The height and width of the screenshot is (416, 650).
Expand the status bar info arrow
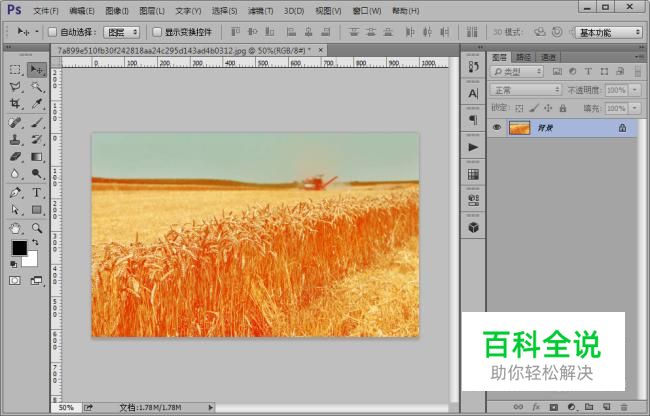[x=211, y=408]
